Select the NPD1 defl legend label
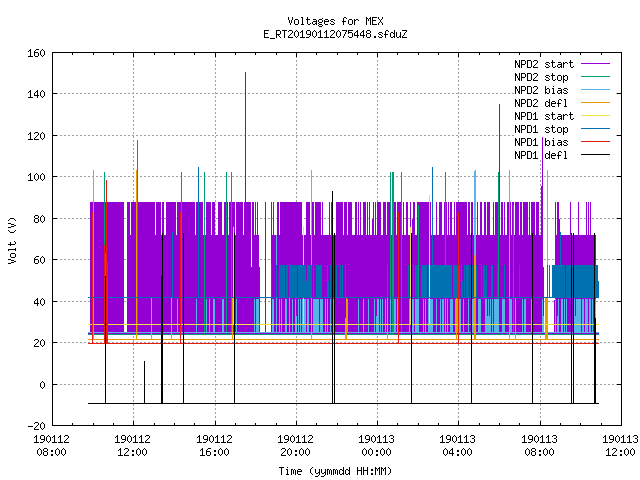Image resolution: width=640 pixels, height=480 pixels. (x=541, y=155)
